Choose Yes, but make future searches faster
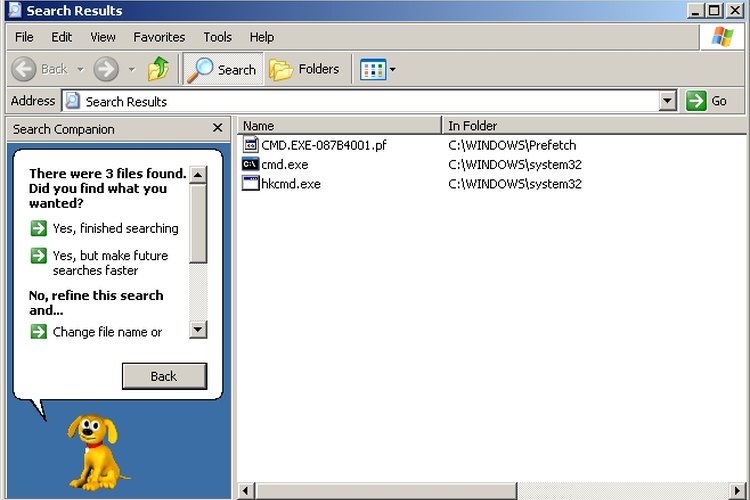This screenshot has width=750, height=500. [x=110, y=263]
